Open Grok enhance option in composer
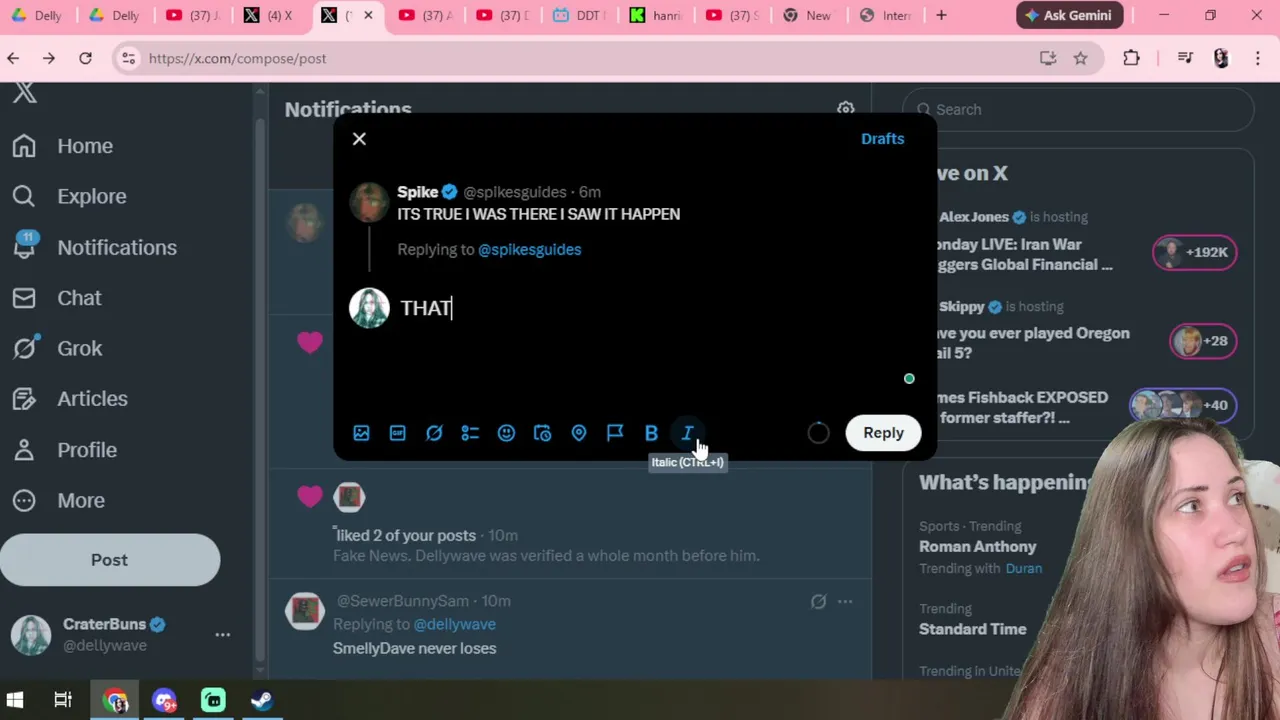Image resolution: width=1280 pixels, height=720 pixels. [x=434, y=433]
